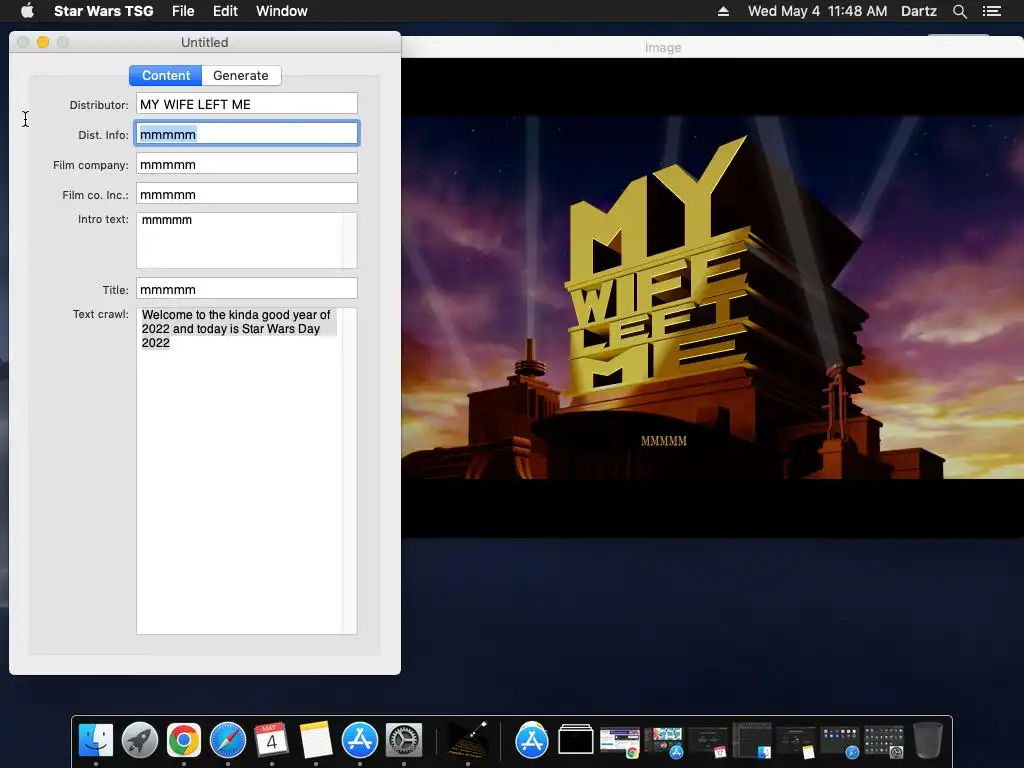The width and height of the screenshot is (1024, 768).
Task: Open the File menu
Action: coord(183,11)
